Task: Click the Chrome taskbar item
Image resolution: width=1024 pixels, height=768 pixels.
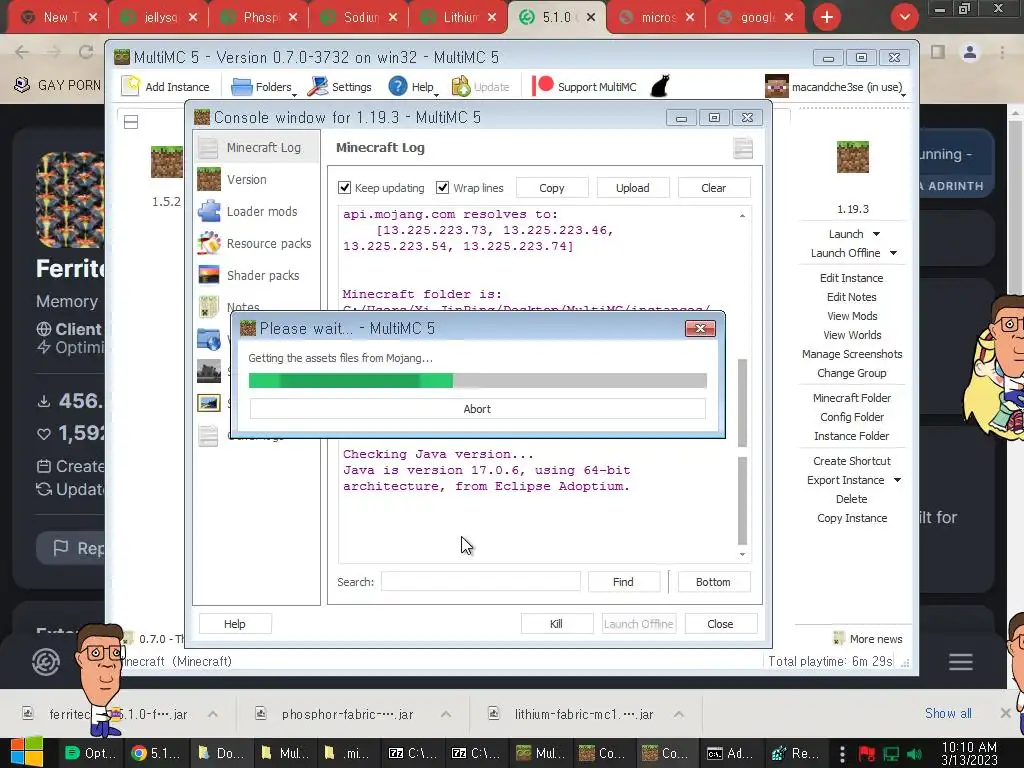Action: tap(156, 754)
